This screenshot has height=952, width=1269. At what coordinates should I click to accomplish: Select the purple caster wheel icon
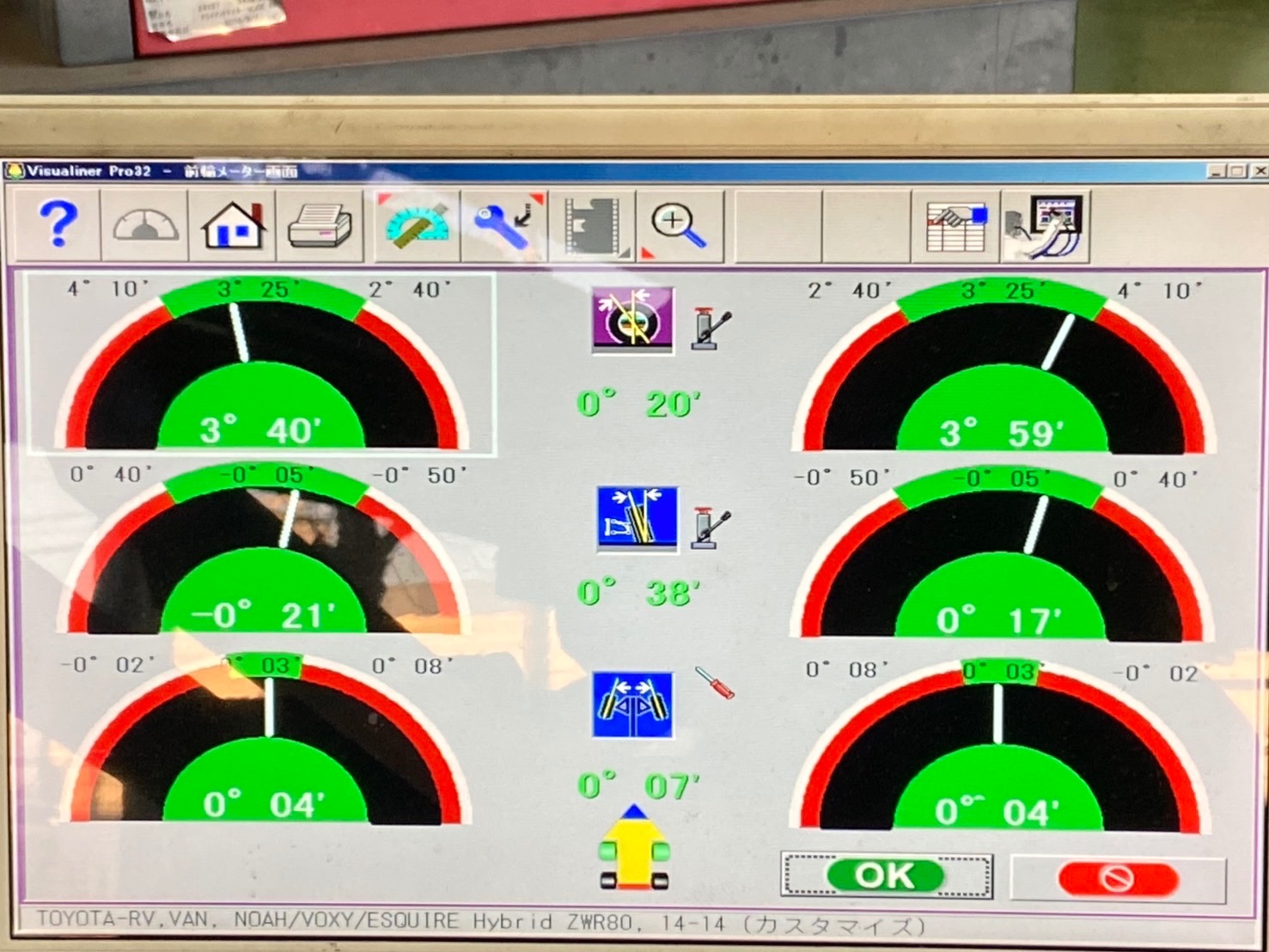point(633,320)
